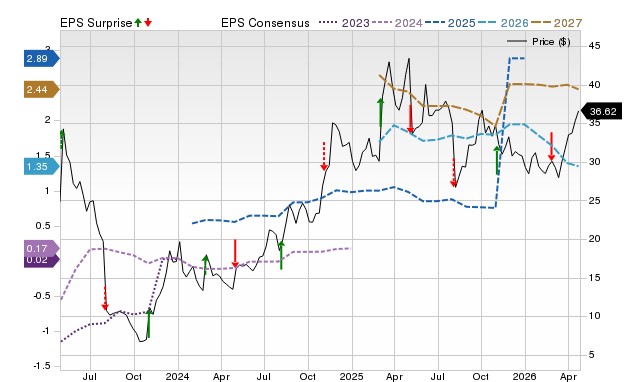Image resolution: width=640 pixels, height=382 pixels.
Task: Click the red surprise arrow near May 2025
Action: [410, 119]
